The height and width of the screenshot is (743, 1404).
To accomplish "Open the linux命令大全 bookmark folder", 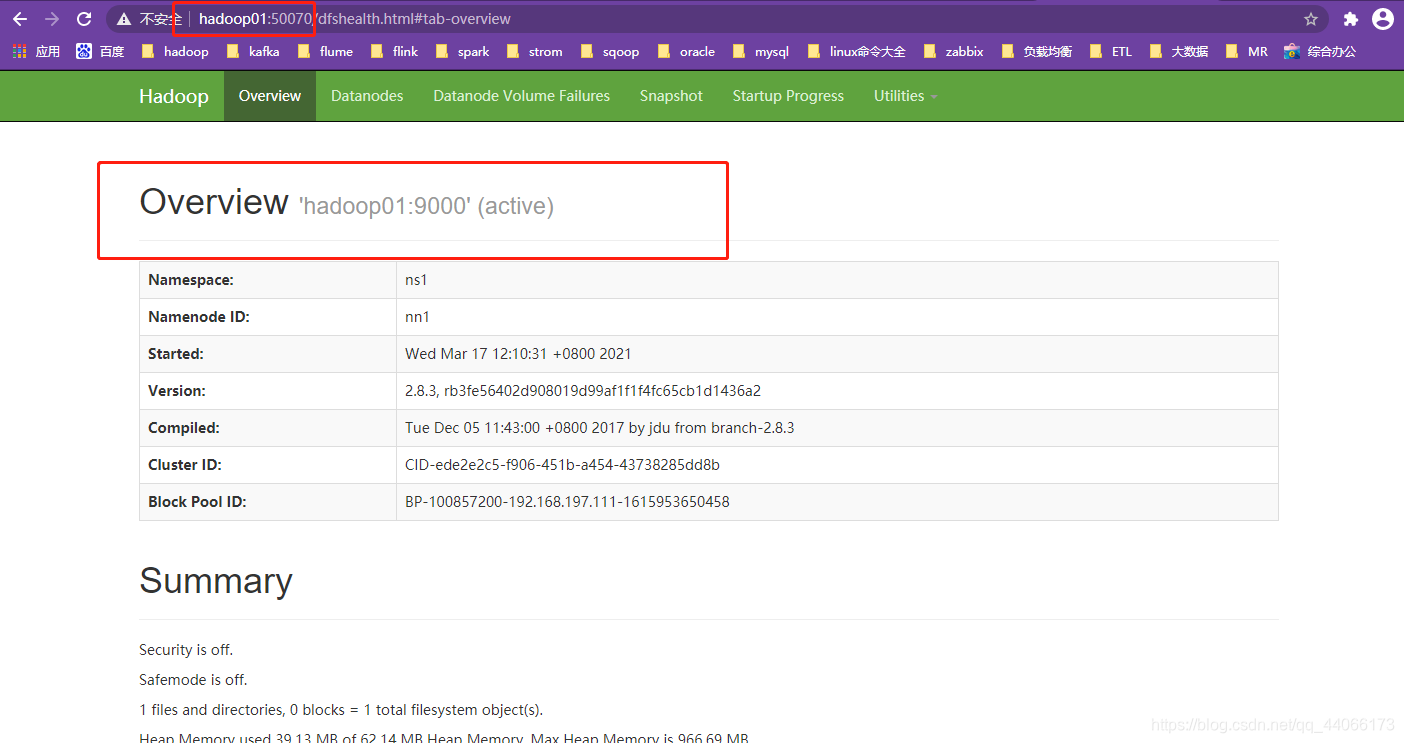I will (857, 51).
